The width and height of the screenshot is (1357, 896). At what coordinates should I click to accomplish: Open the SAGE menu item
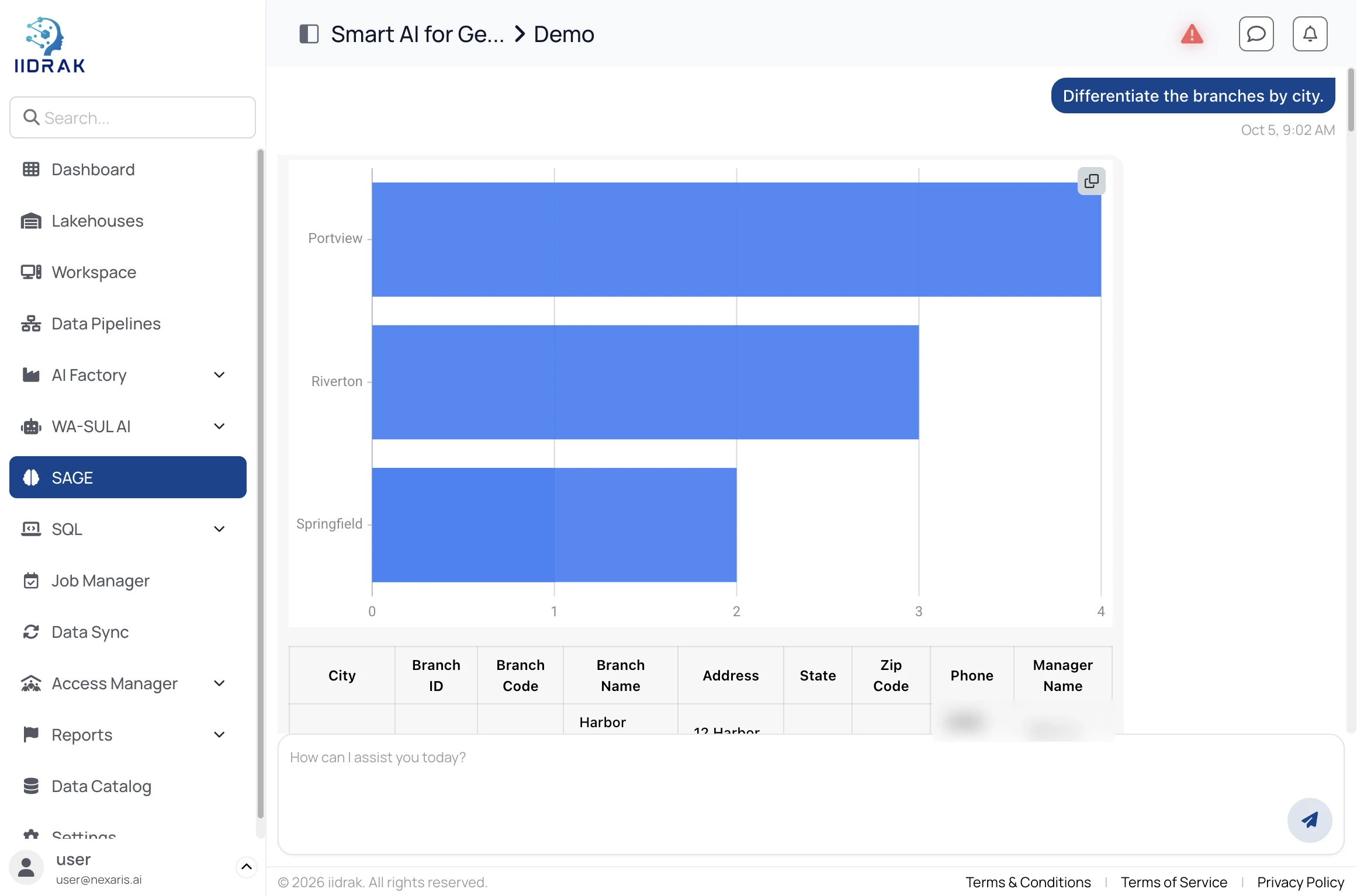[x=128, y=477]
